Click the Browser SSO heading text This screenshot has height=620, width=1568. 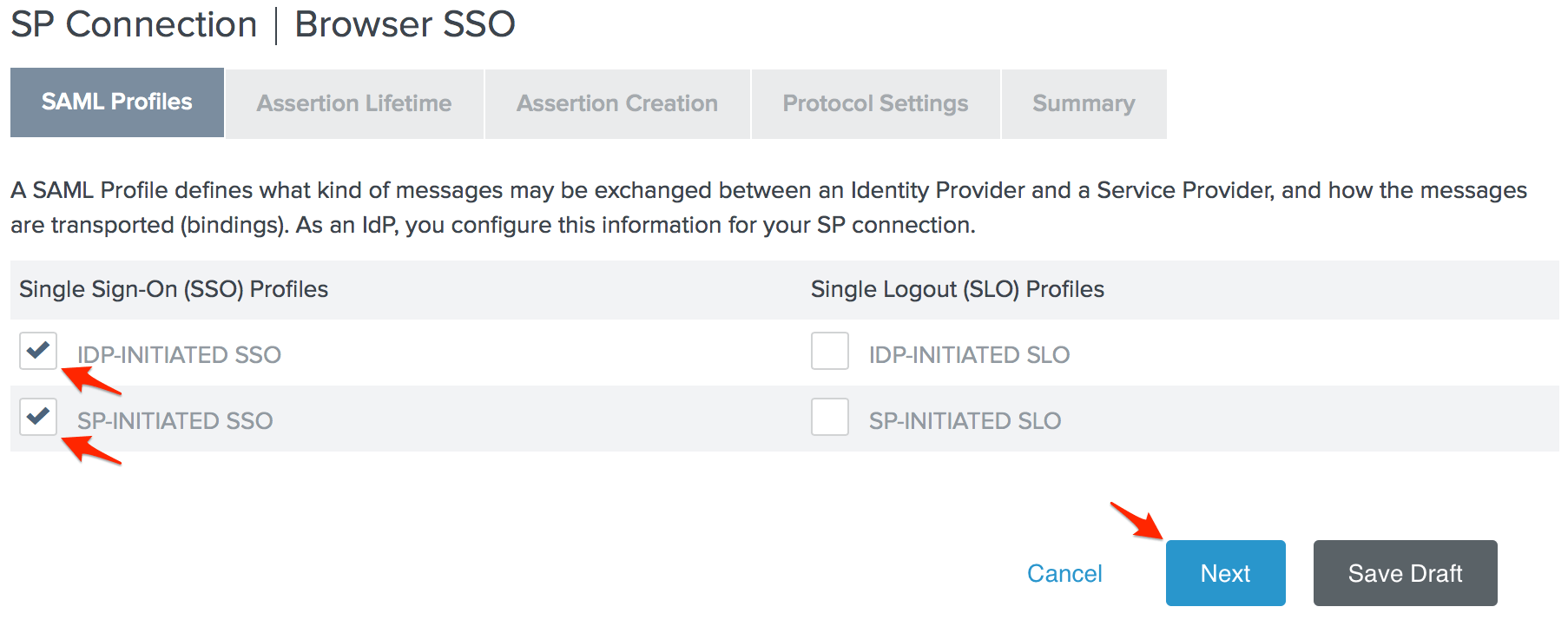click(405, 24)
